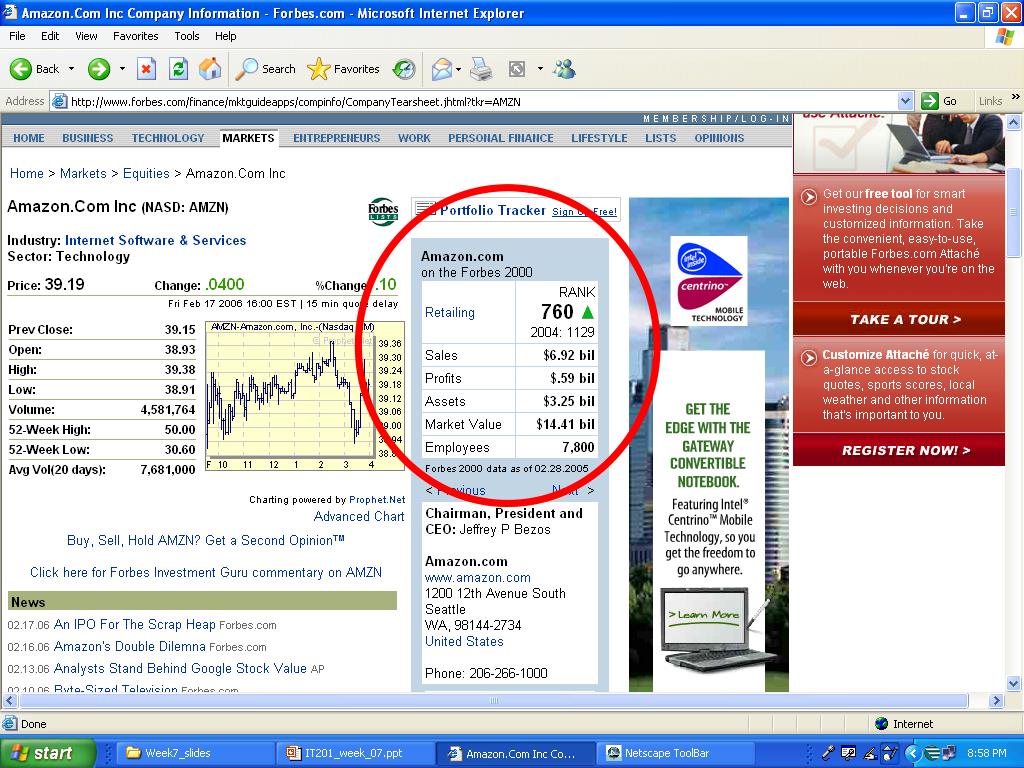The image size is (1024, 768).
Task: Click the REGISTER NOW button
Action: [899, 450]
